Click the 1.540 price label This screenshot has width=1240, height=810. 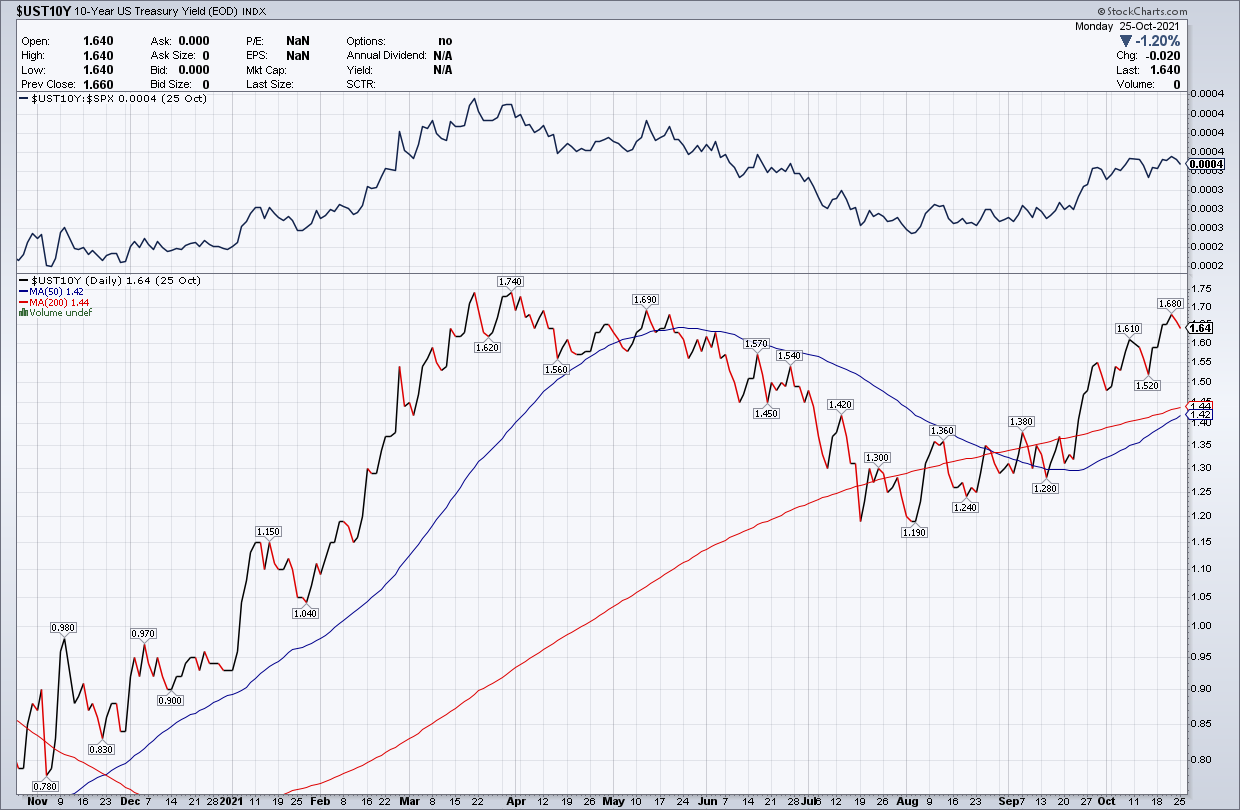point(790,355)
